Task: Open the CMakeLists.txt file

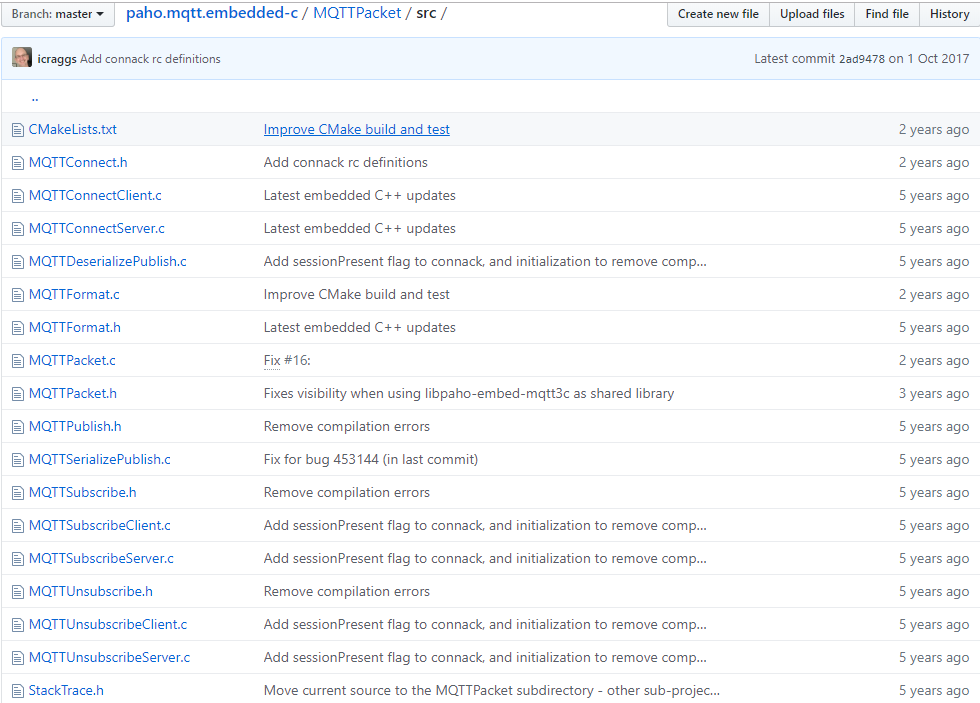Action: coord(72,129)
